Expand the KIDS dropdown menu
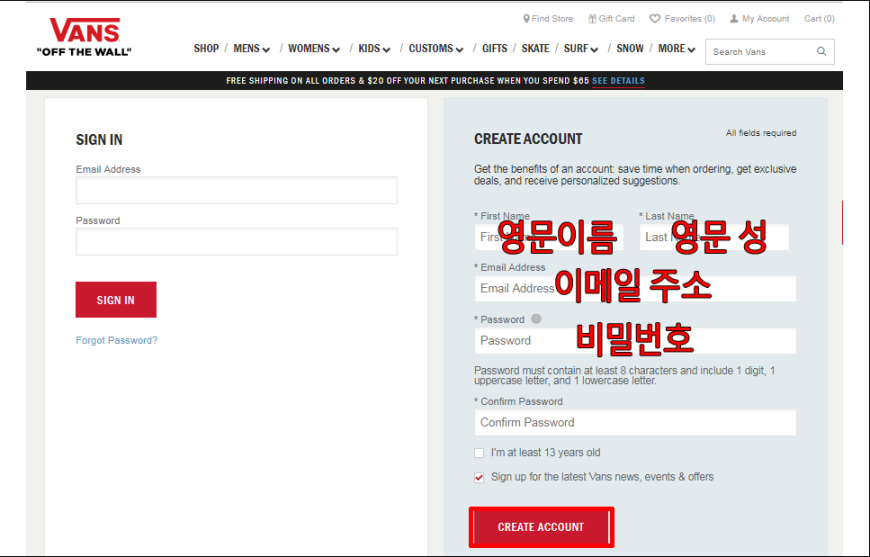 click(x=374, y=49)
